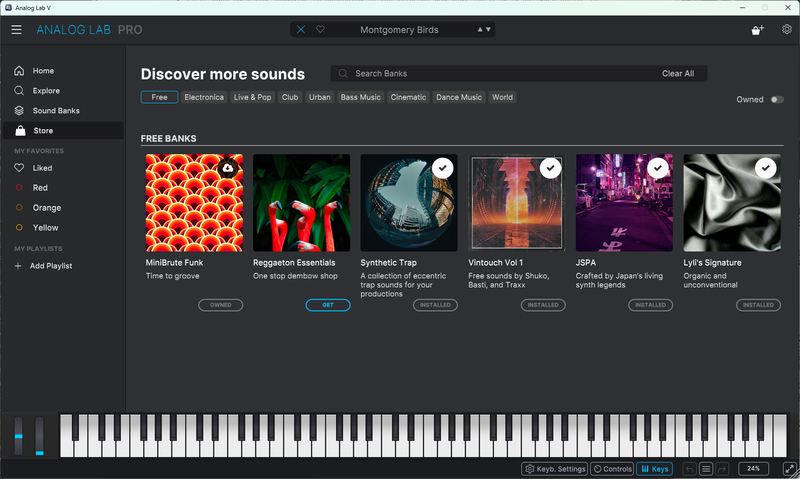Click the fullscreen expand icon bottom right

[x=790, y=468]
